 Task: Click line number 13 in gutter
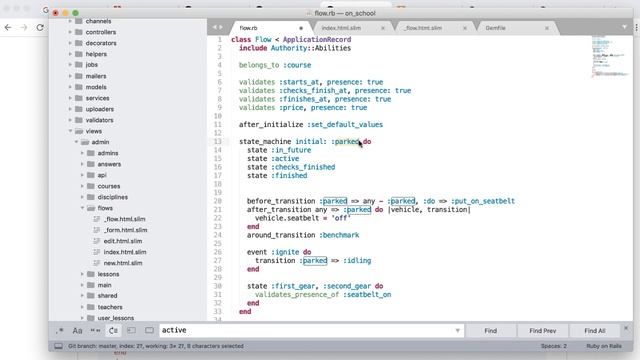click(218, 142)
